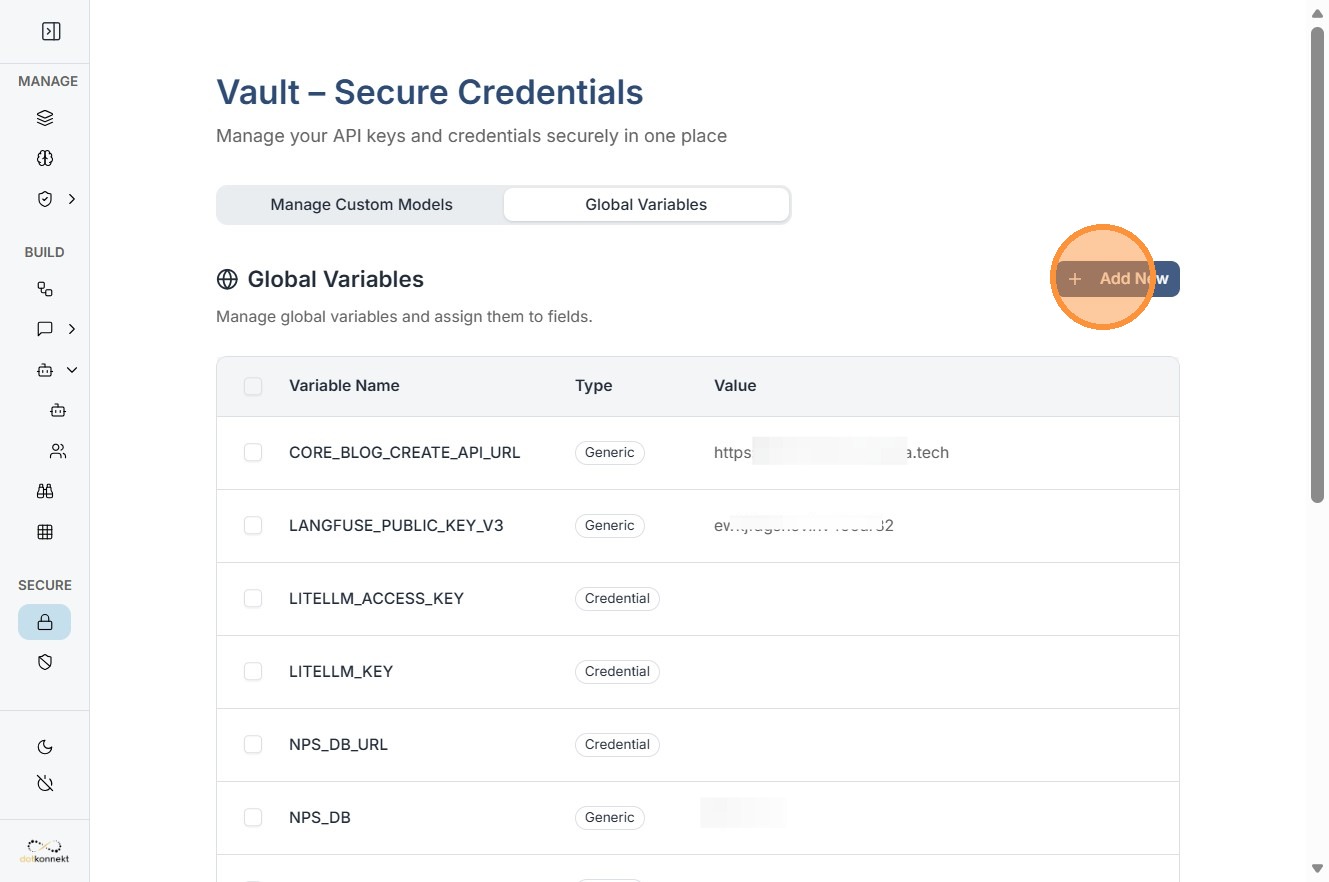Click the Add New button
This screenshot has height=882, width=1329.
point(1119,279)
